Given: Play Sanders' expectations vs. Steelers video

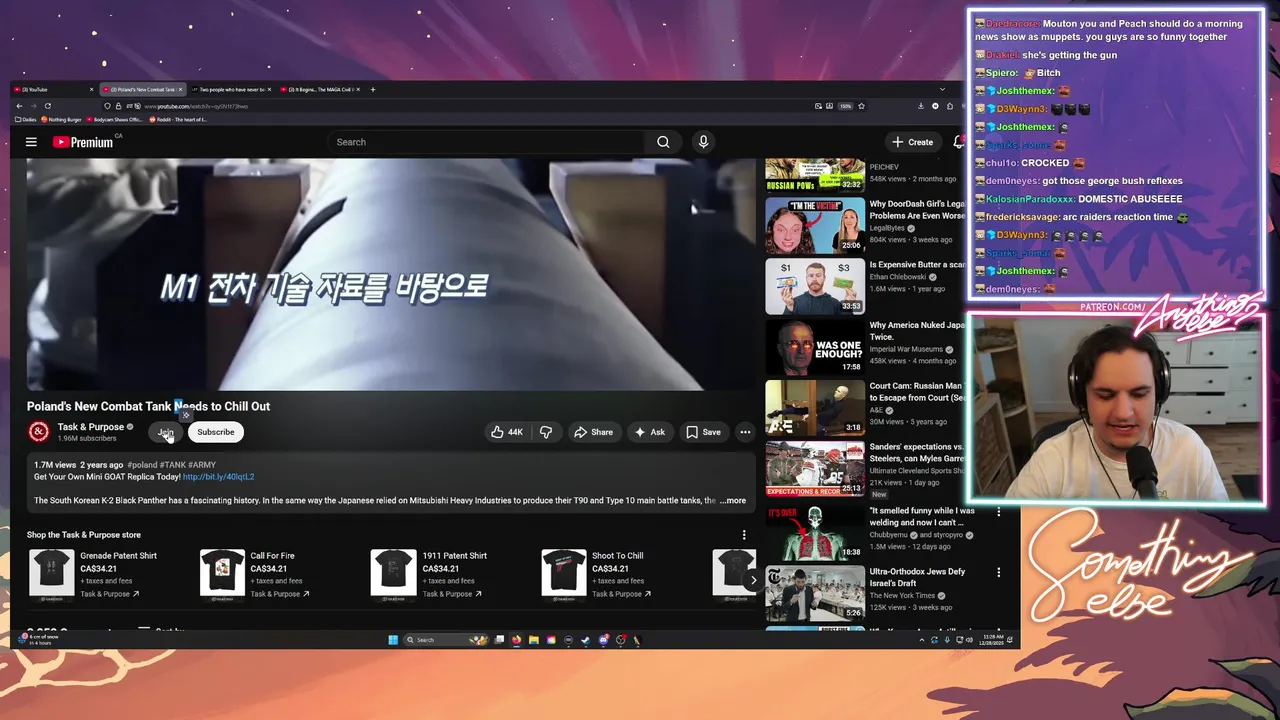Looking at the screenshot, I should 815,468.
